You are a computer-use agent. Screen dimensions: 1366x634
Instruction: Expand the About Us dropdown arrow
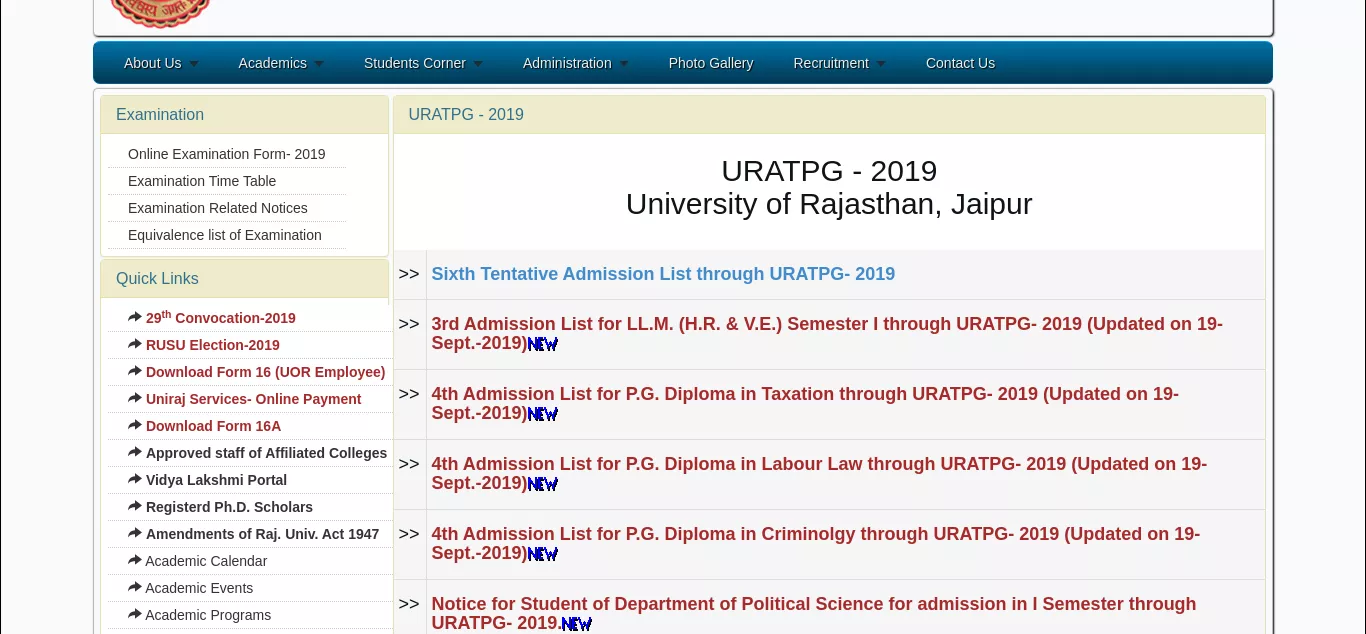(194, 64)
